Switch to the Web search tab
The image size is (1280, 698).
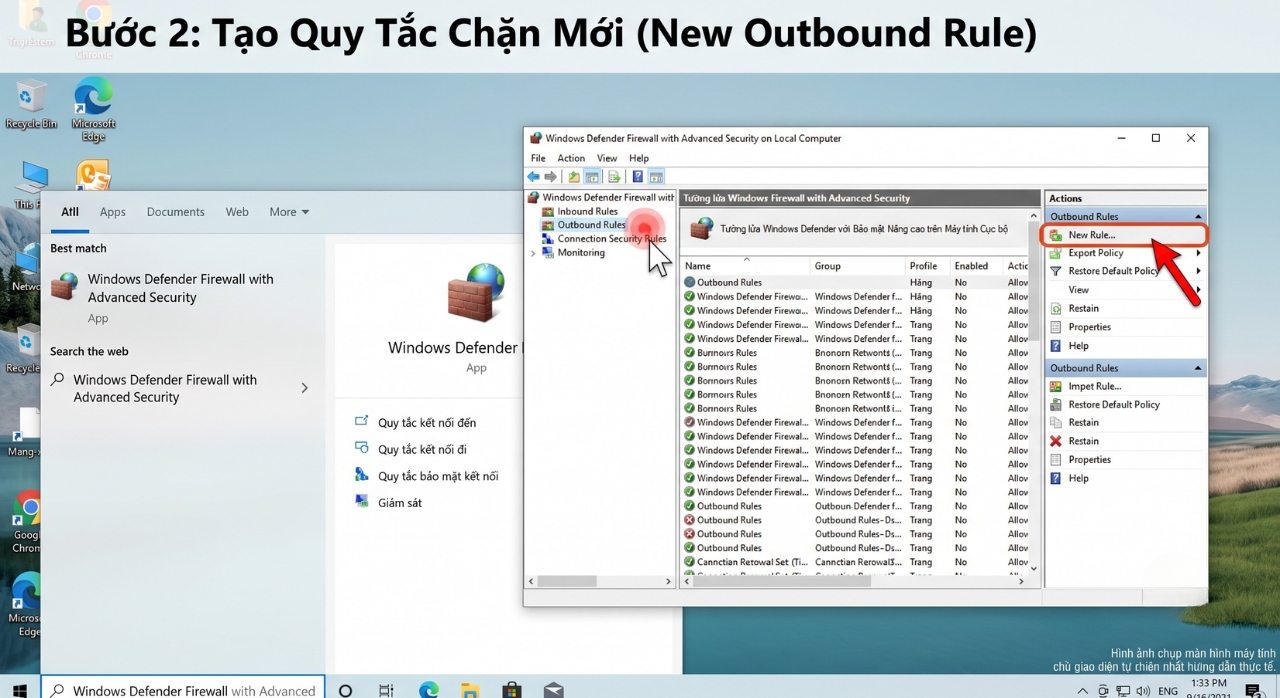tap(237, 212)
